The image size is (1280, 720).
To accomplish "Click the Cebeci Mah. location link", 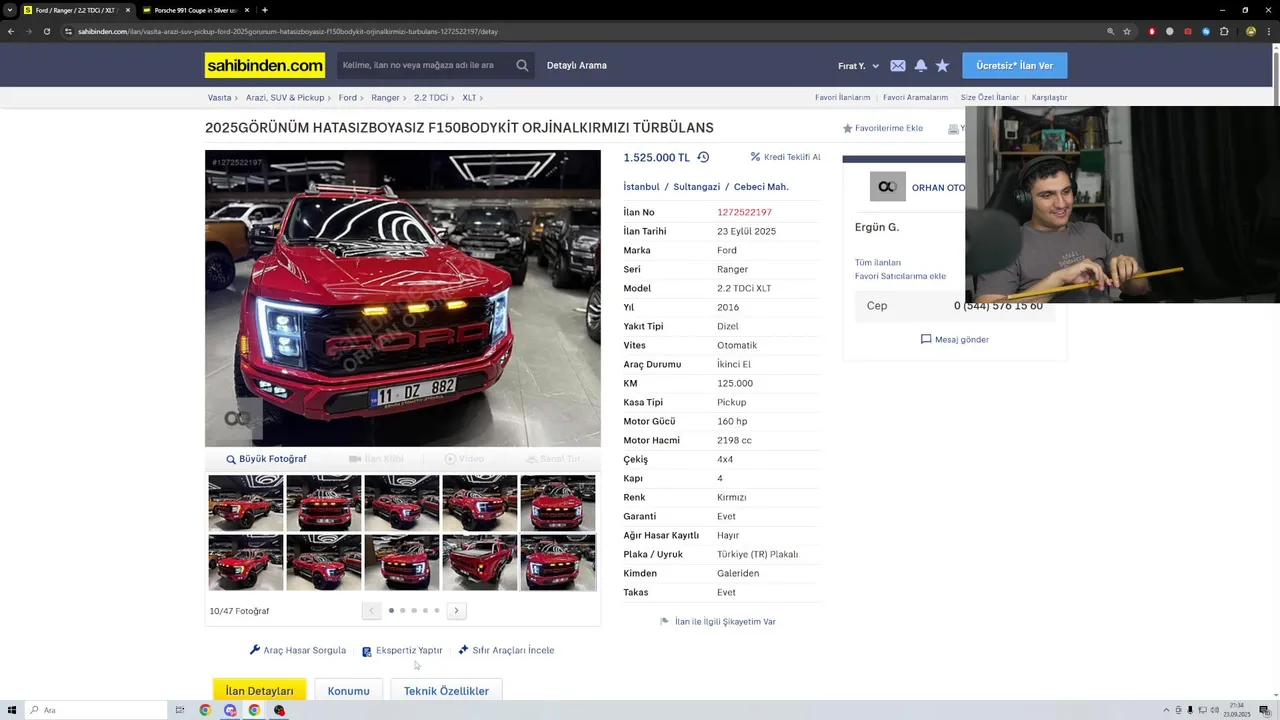I will point(761,187).
